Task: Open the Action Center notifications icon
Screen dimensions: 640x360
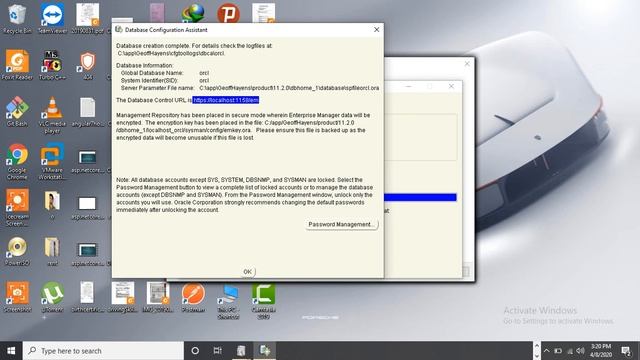Action: (x=626, y=351)
